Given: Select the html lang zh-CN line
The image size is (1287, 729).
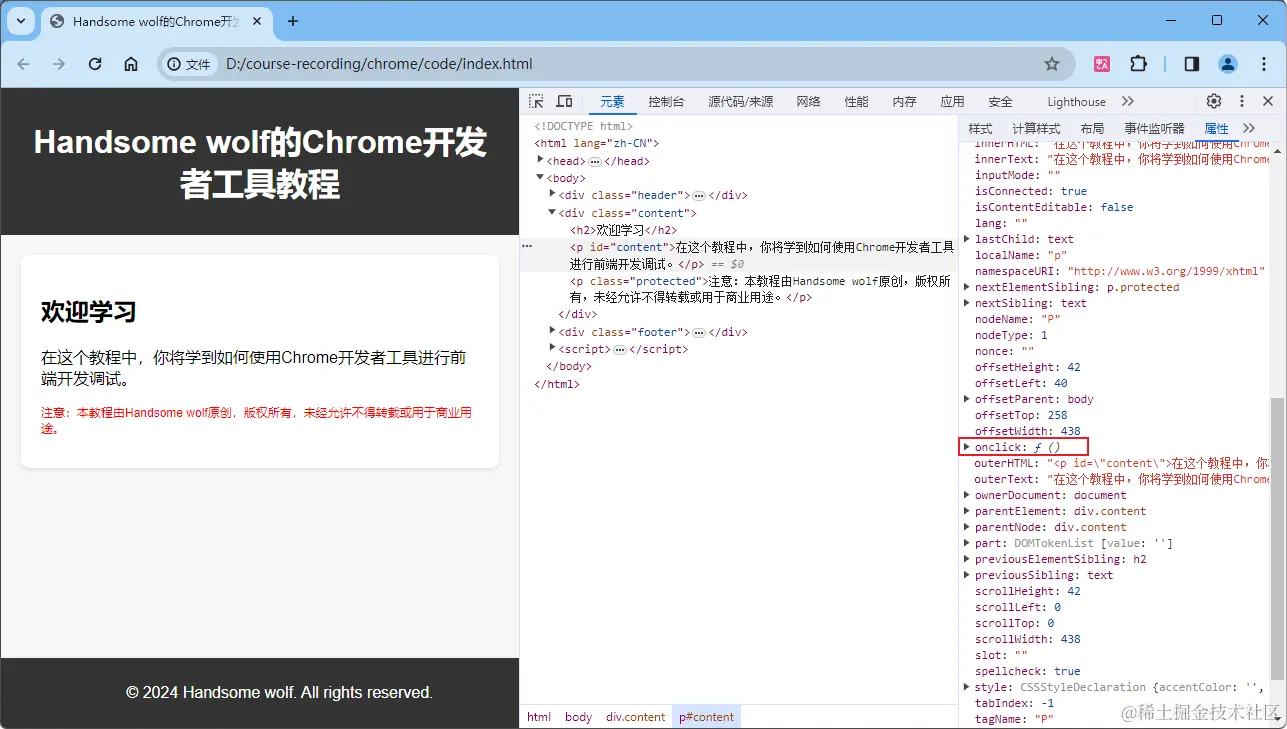Looking at the screenshot, I should click(x=596, y=143).
